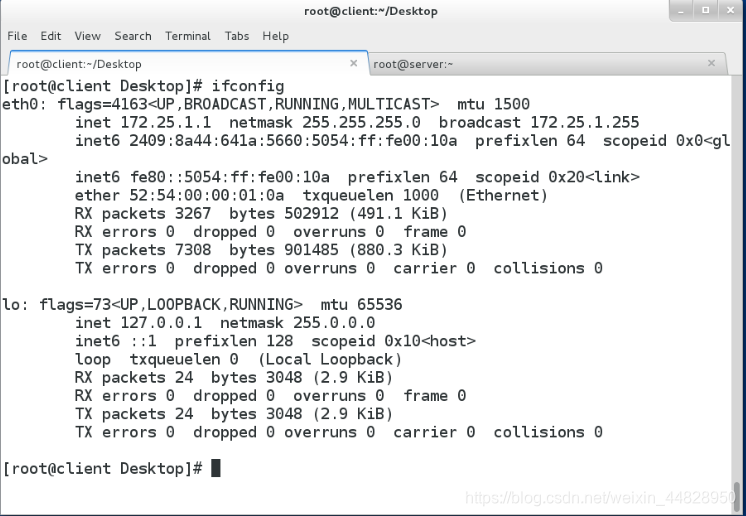
Task: Open the Terminal menu
Action: (x=187, y=36)
